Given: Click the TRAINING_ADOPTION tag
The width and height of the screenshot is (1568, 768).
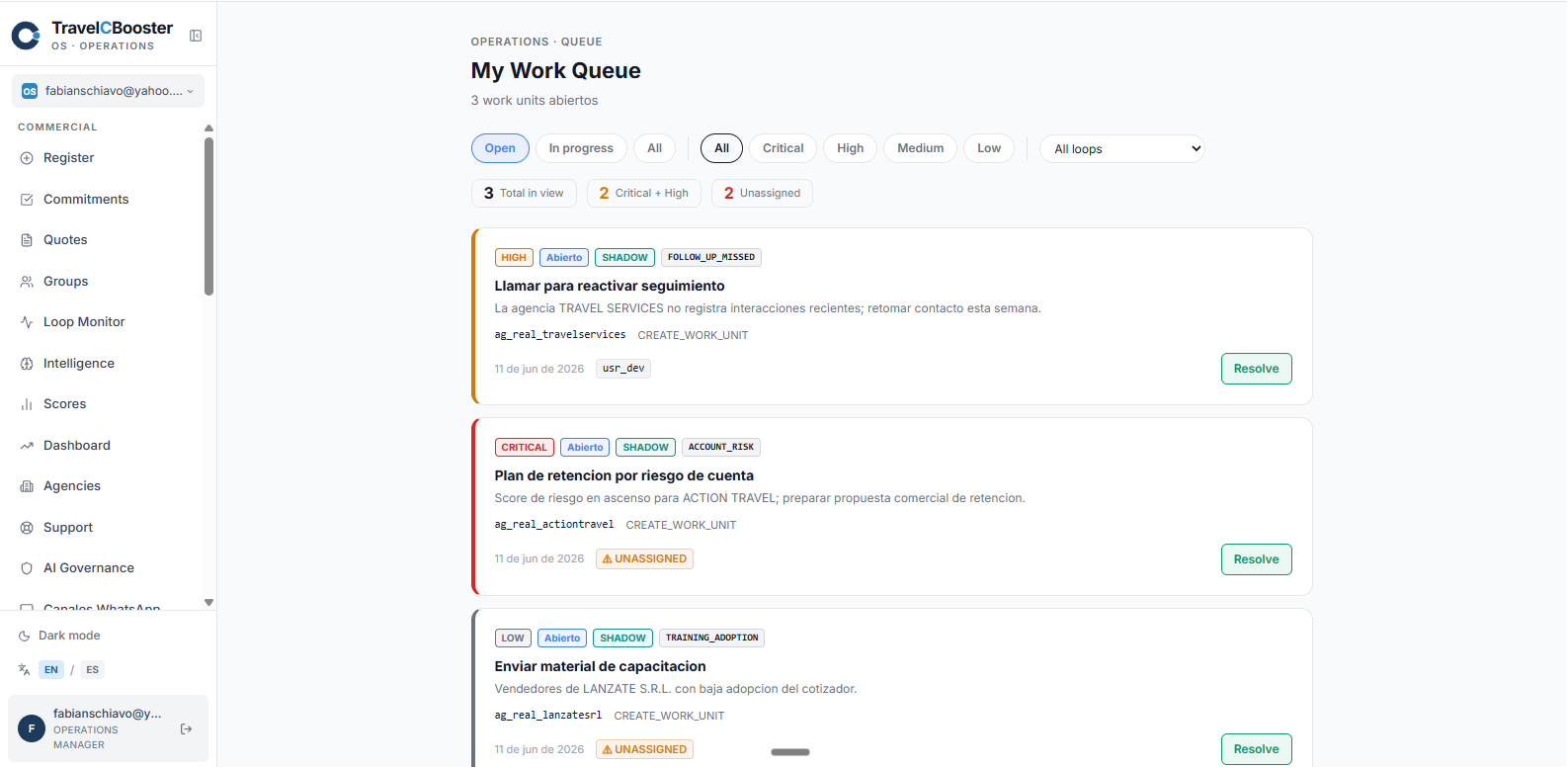Looking at the screenshot, I should click(711, 639).
